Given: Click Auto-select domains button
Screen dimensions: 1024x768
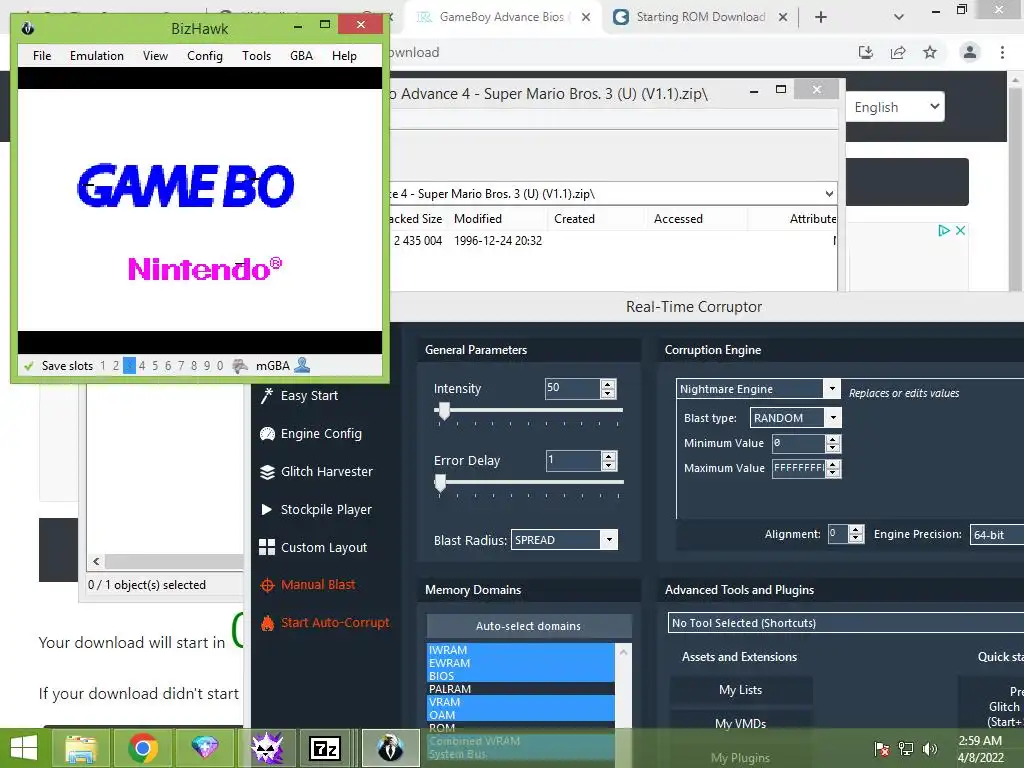Looking at the screenshot, I should tap(528, 626).
